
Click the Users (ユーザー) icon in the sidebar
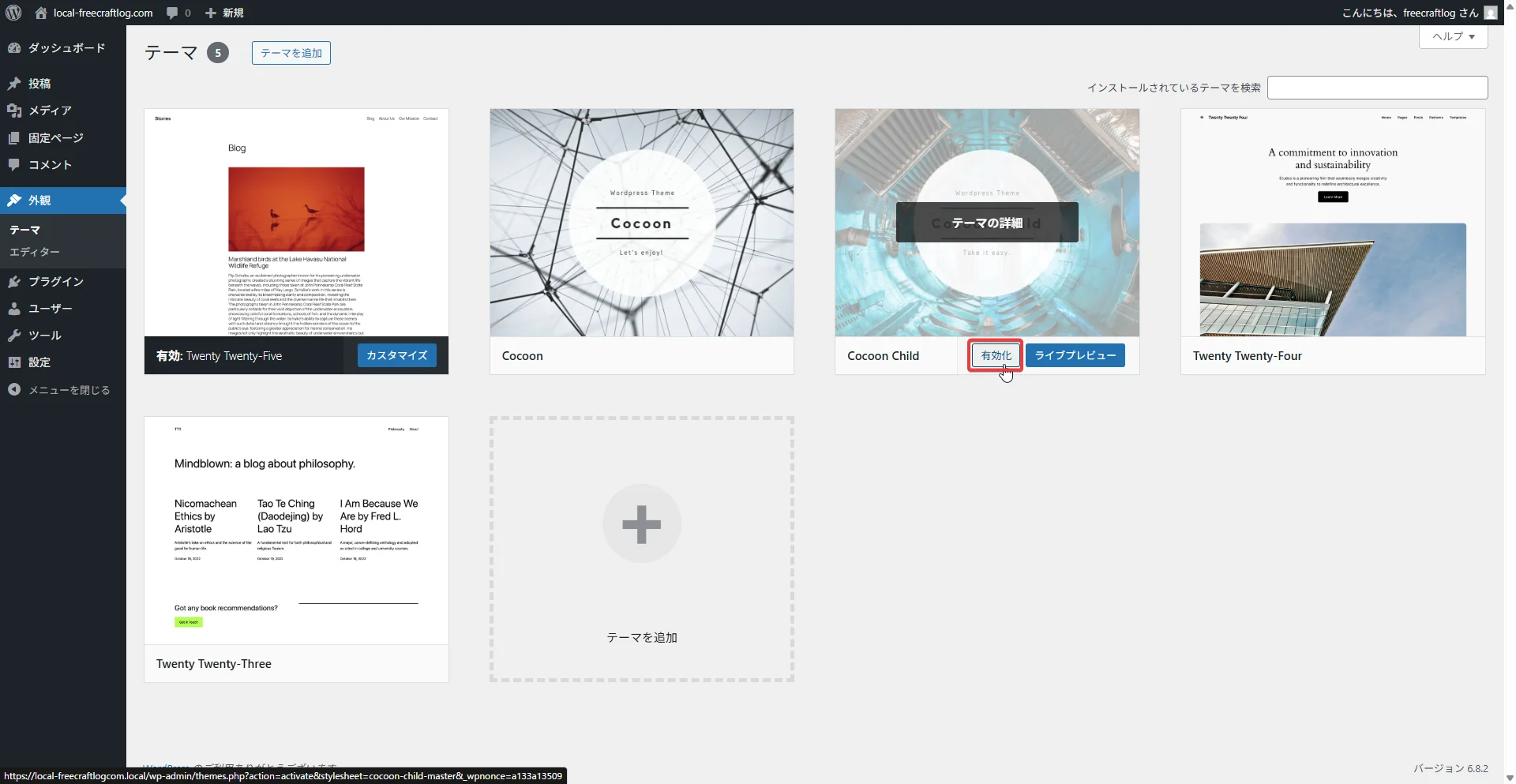14,309
